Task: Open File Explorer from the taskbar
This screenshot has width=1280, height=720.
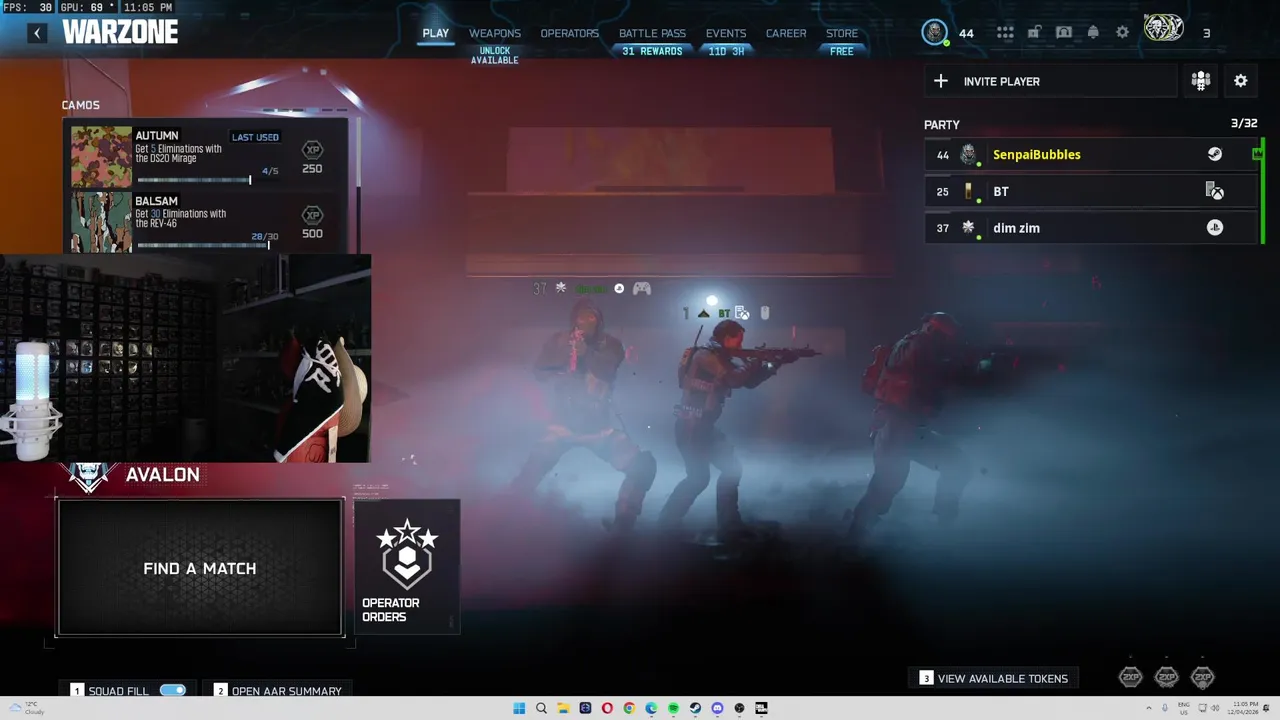Action: 563,708
